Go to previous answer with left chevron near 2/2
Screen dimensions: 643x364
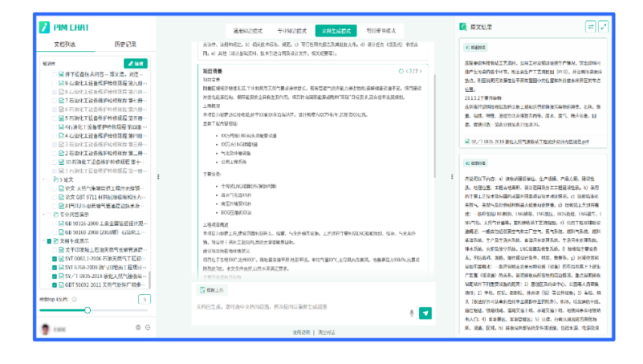click(407, 71)
